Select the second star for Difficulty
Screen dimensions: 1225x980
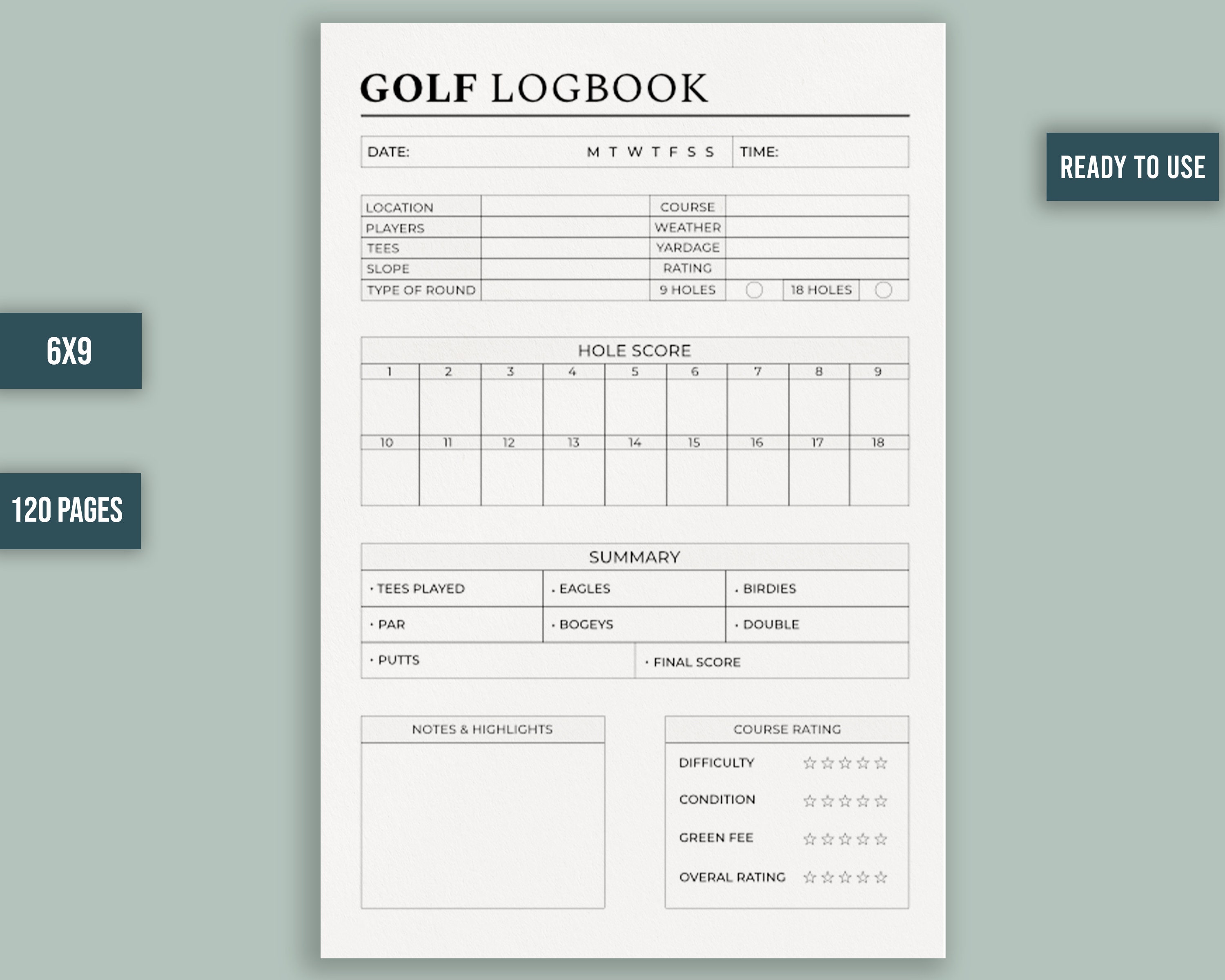click(829, 763)
